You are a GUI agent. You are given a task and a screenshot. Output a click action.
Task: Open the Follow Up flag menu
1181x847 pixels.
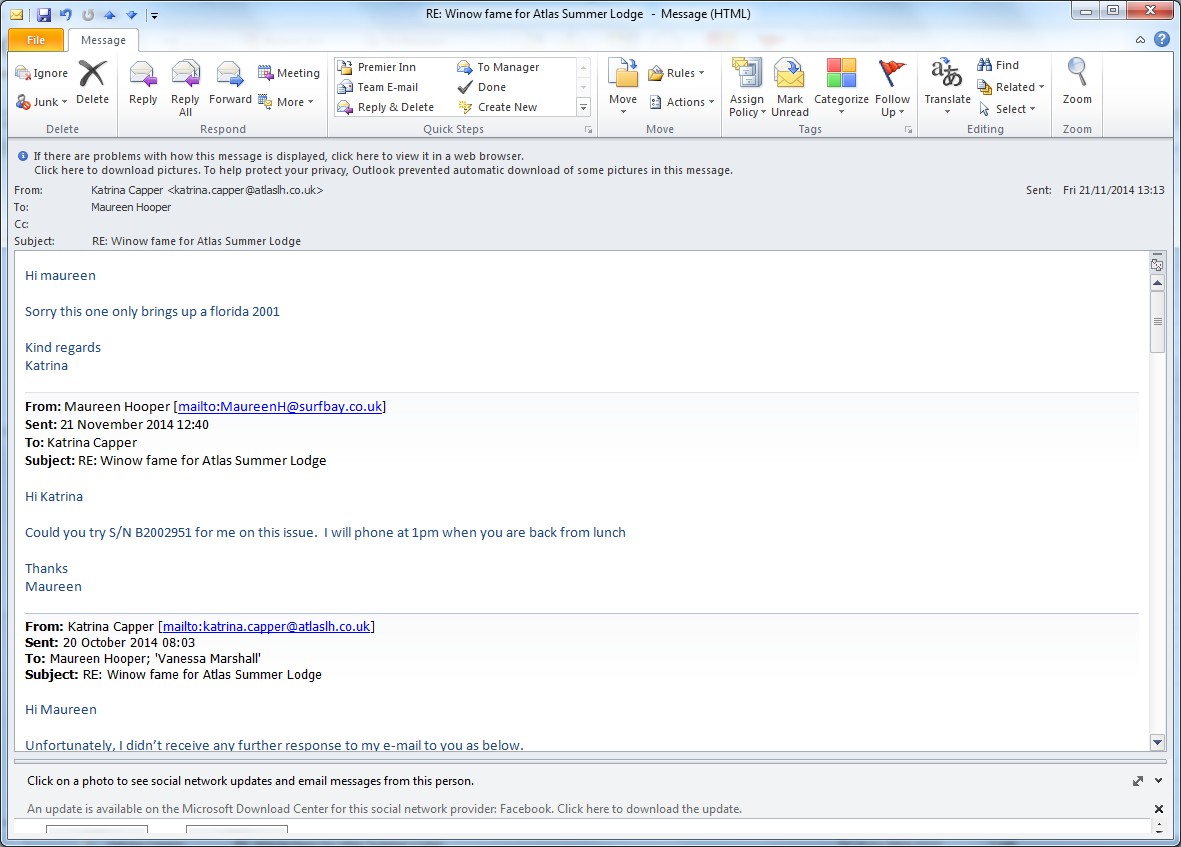[x=893, y=88]
